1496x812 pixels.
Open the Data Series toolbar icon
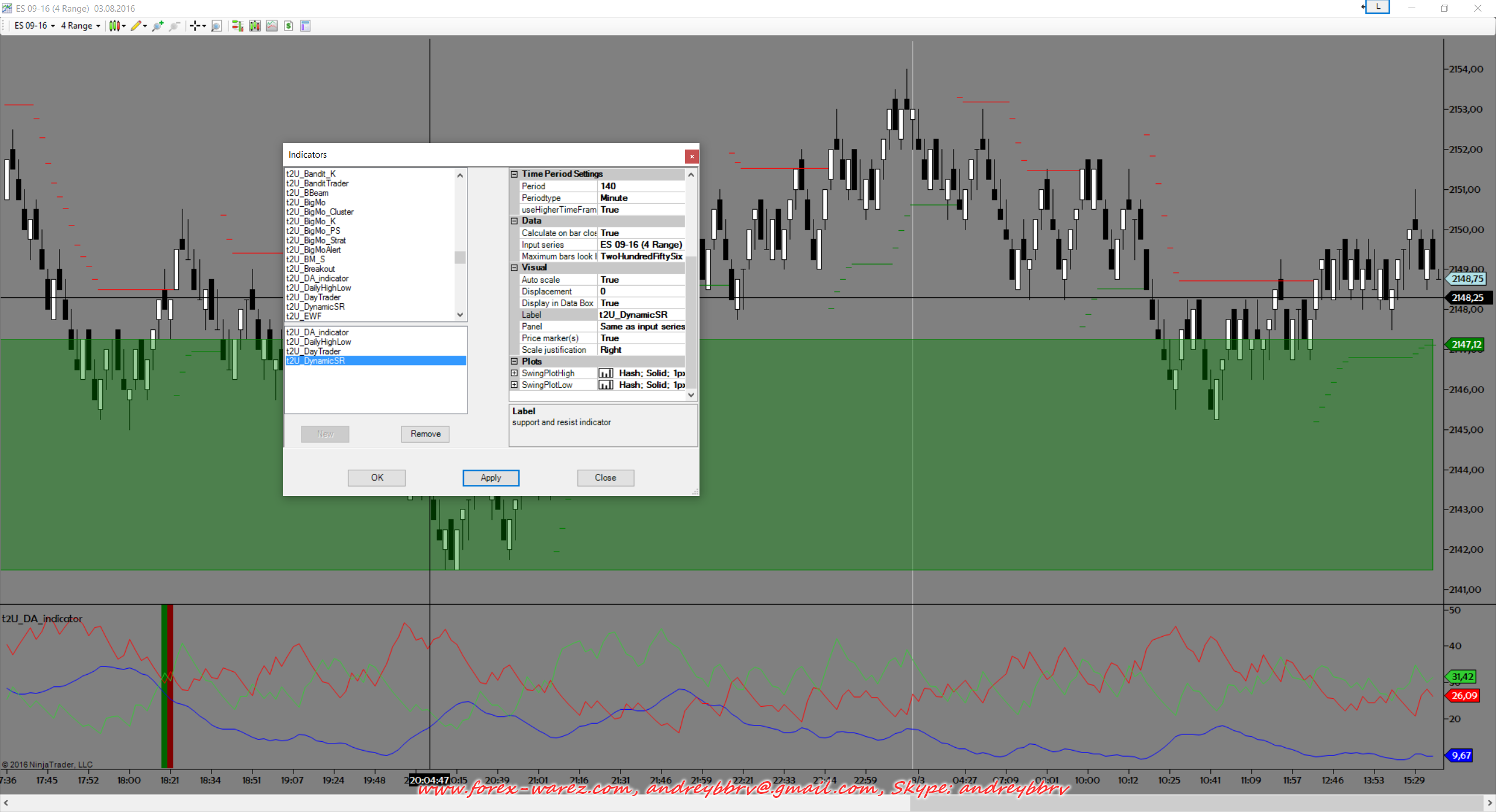pyautogui.click(x=255, y=26)
